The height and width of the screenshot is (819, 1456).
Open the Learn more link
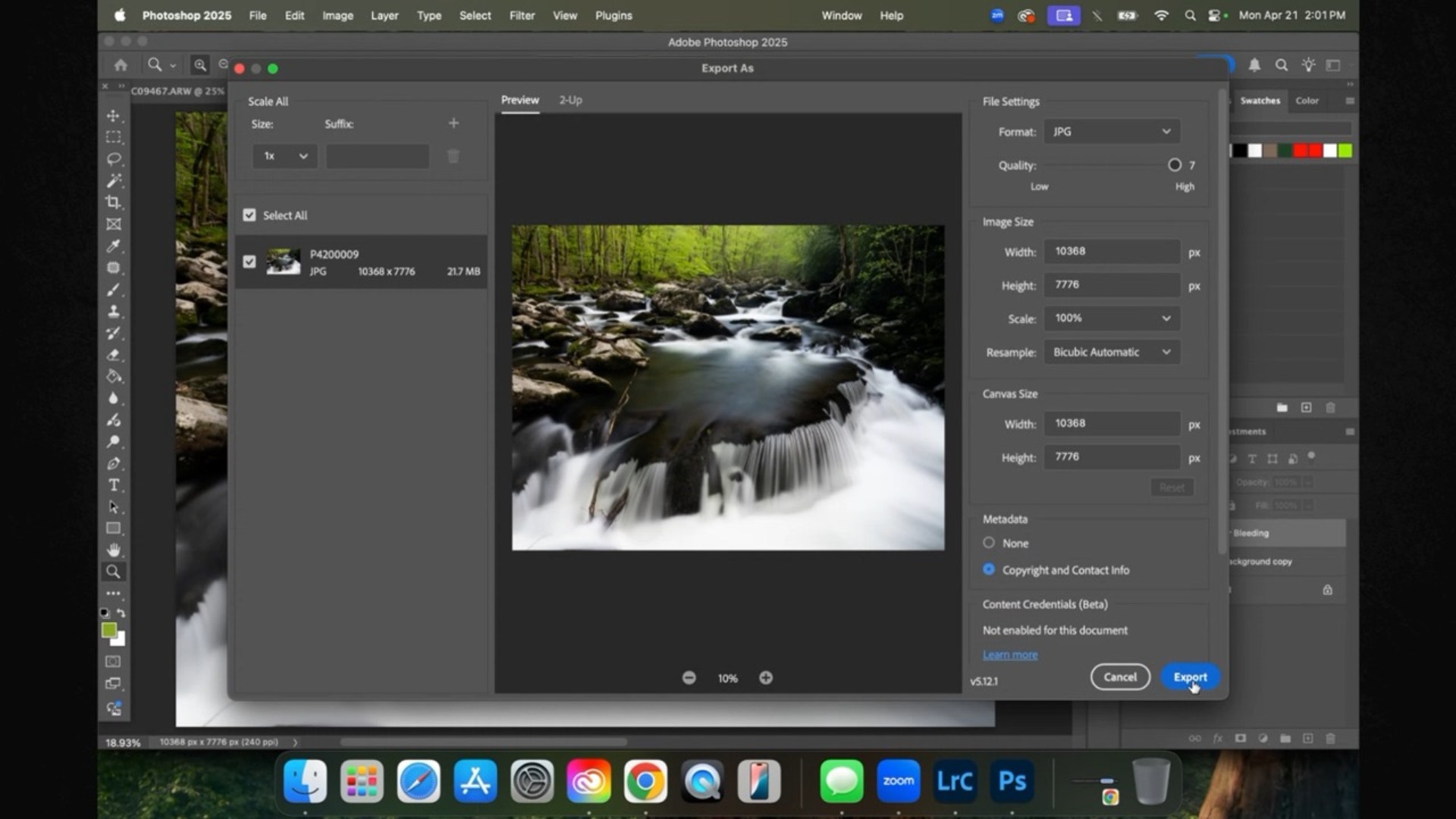[x=1009, y=654]
